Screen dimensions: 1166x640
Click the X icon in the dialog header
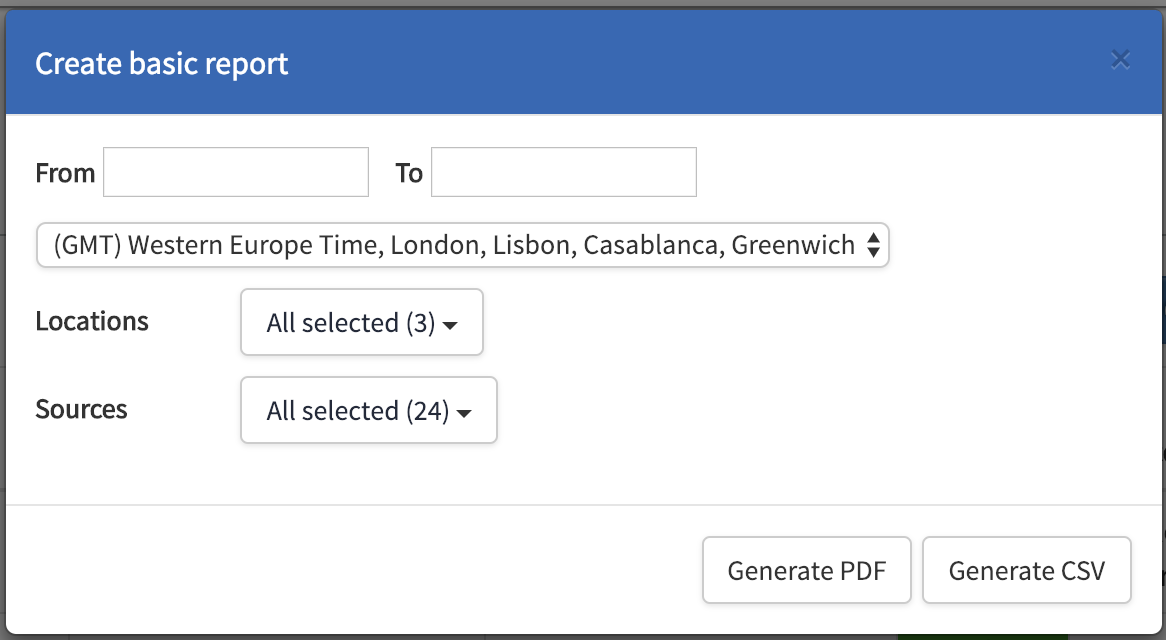point(1120,60)
